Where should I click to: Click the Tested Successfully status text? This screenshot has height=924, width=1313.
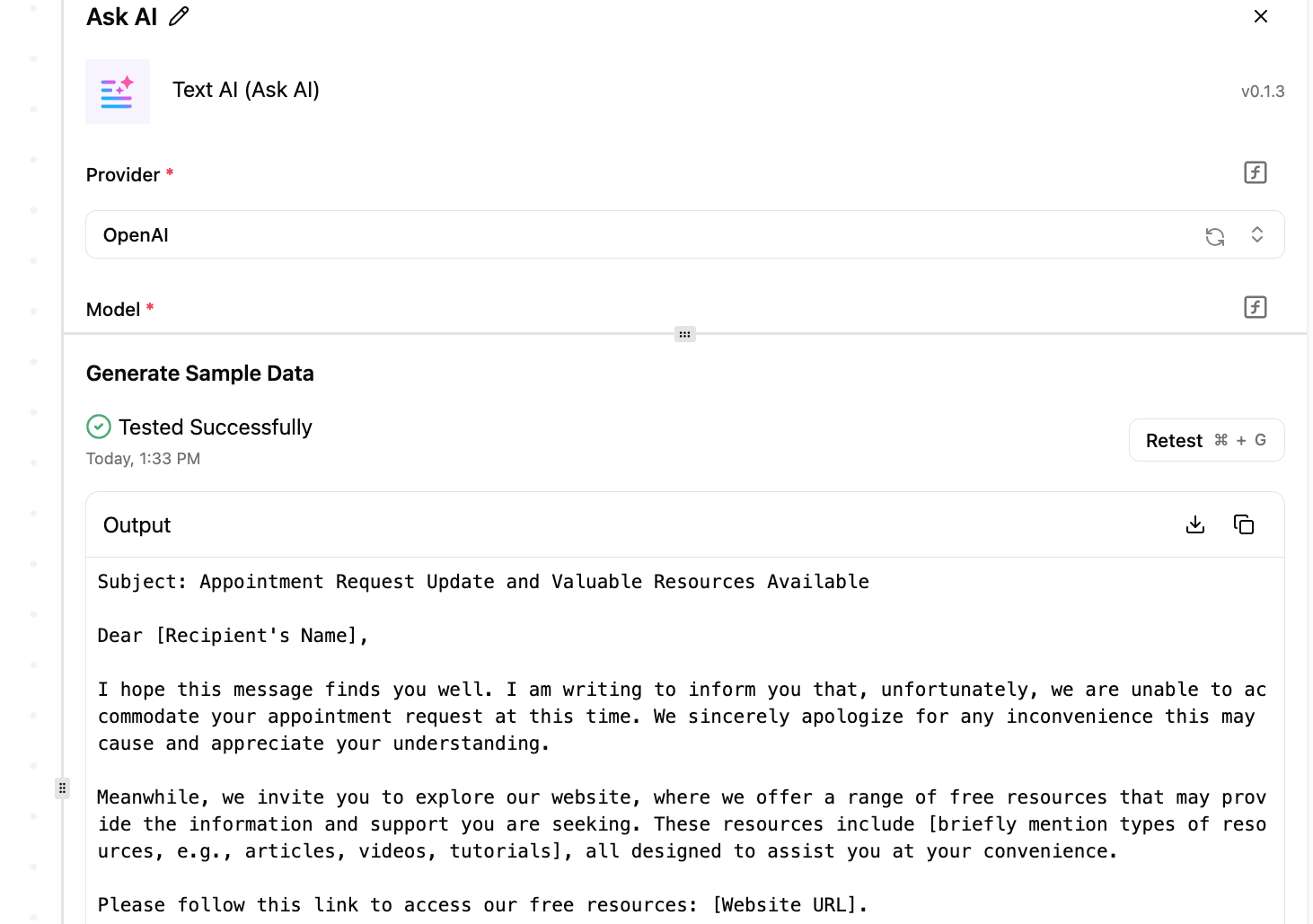click(216, 427)
